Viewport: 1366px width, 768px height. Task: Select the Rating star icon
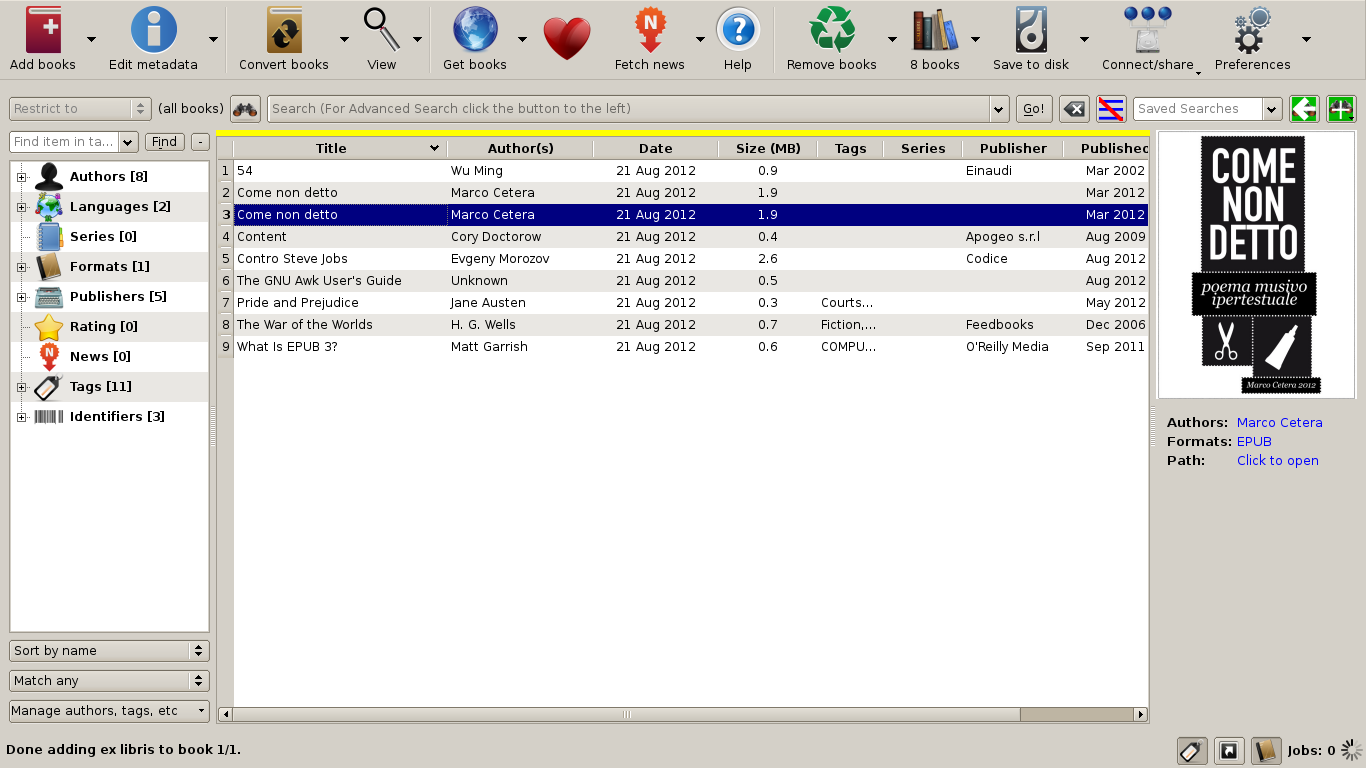coord(49,327)
